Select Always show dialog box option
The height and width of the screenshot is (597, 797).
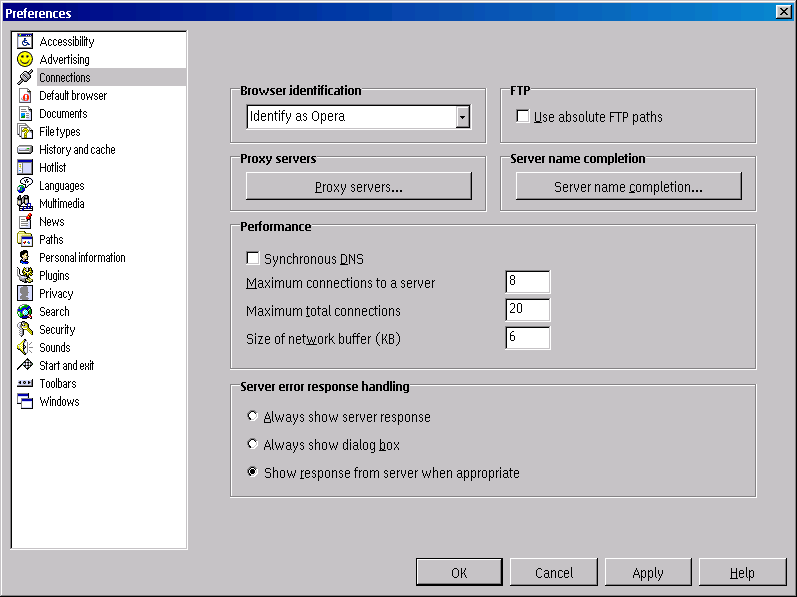252,444
